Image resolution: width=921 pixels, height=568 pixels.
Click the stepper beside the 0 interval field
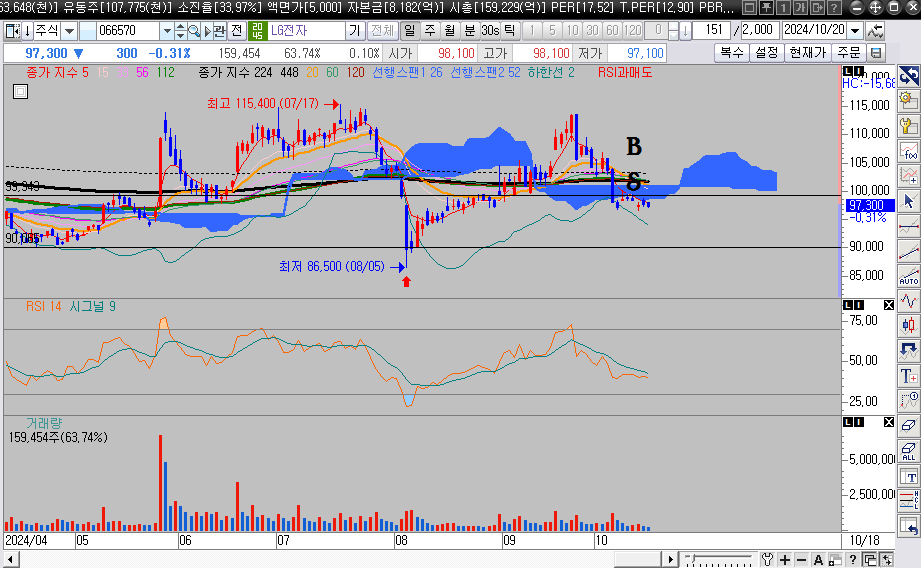tap(674, 31)
